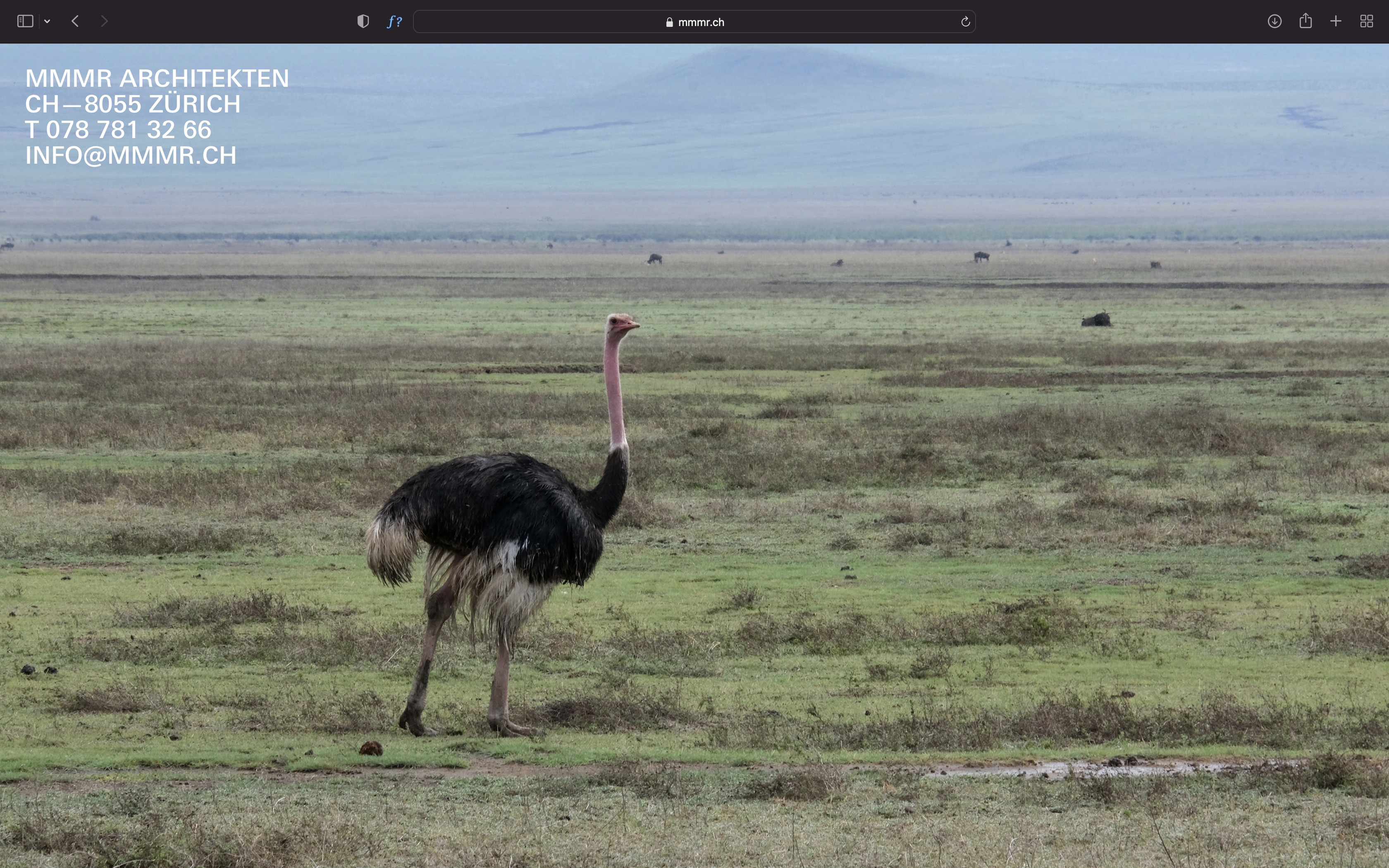
Task: Show downloads with the download arrow icon
Action: 1274,21
